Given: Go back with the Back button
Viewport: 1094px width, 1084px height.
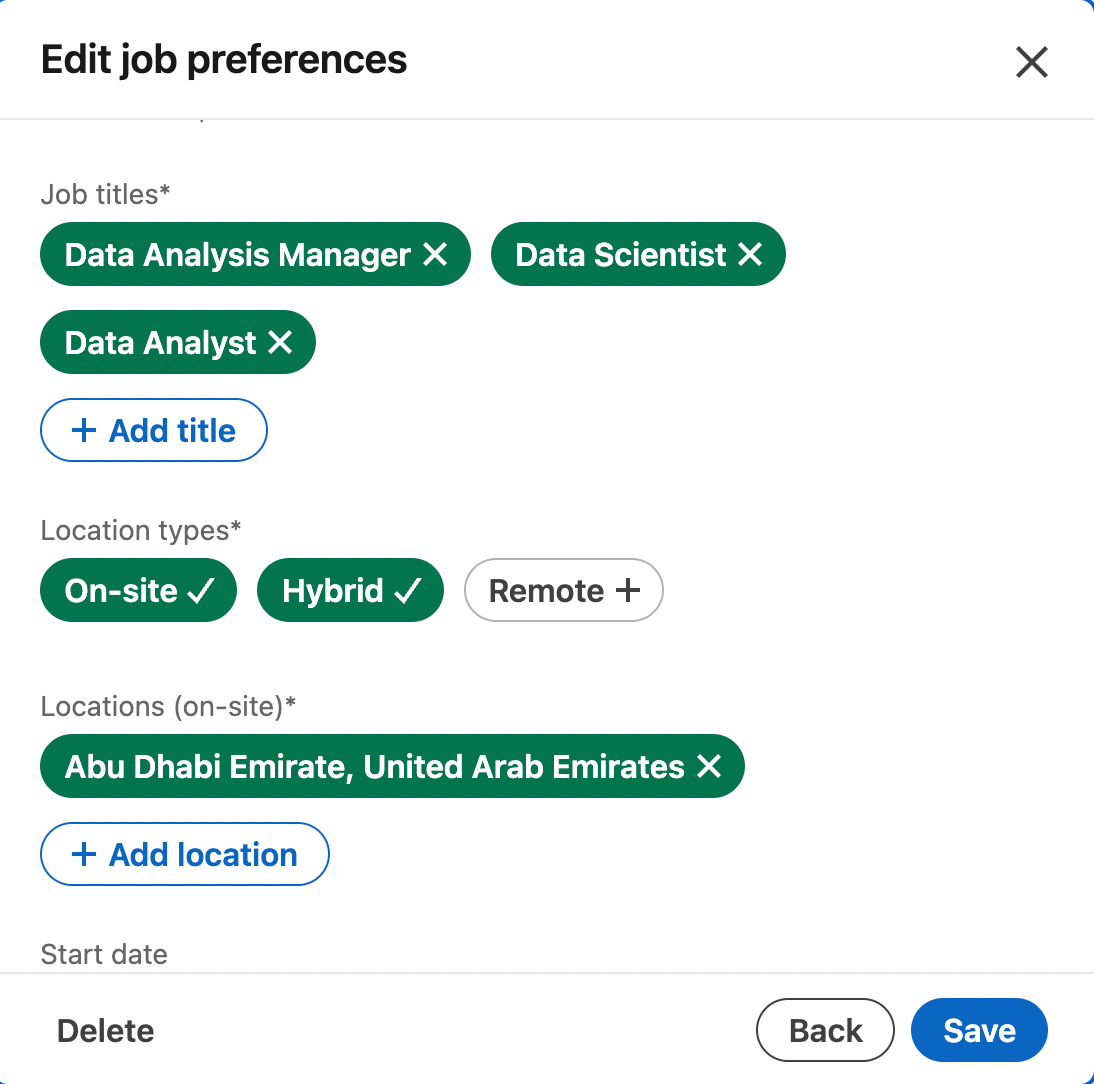Looking at the screenshot, I should pos(825,1031).
